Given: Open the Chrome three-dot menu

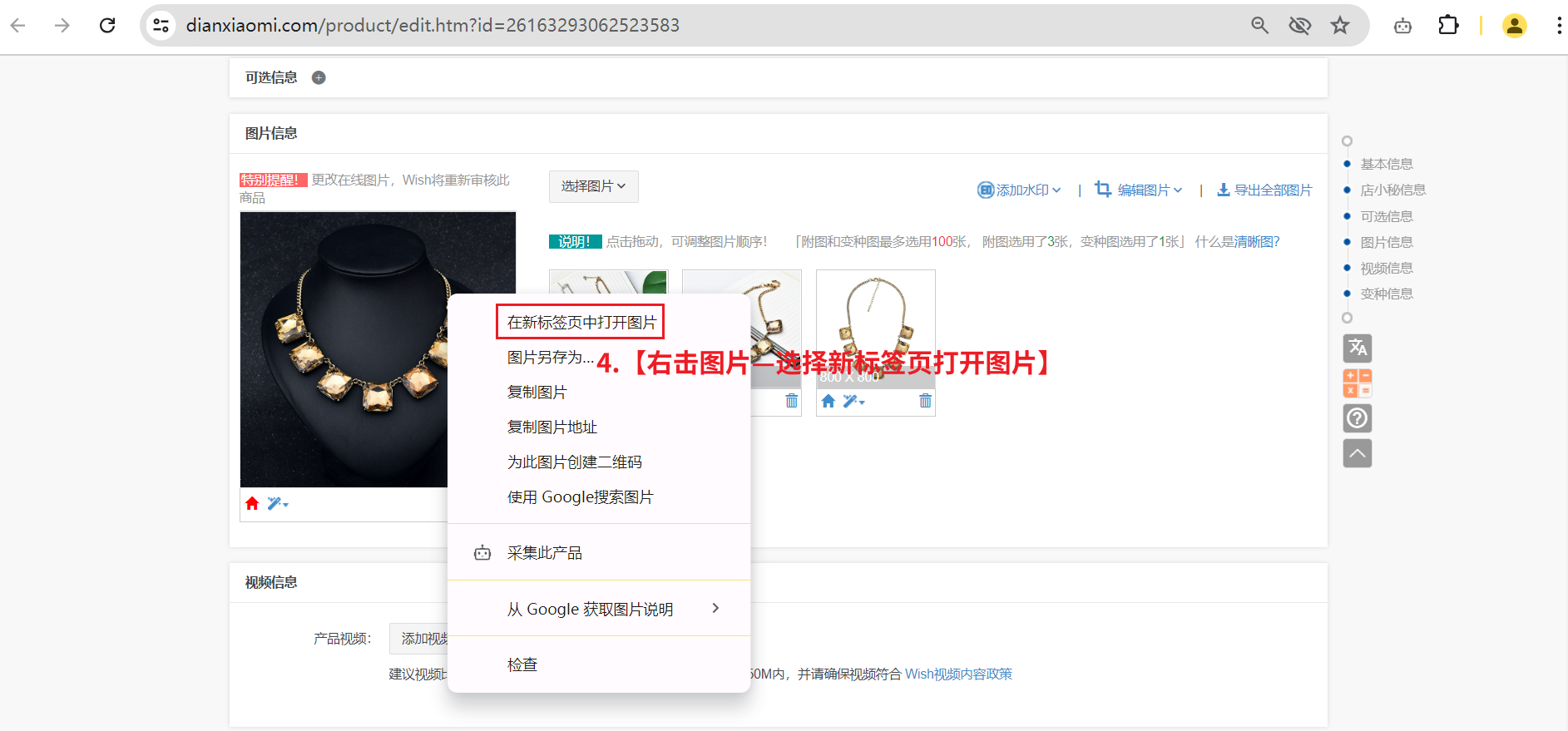Looking at the screenshot, I should pos(1558,26).
